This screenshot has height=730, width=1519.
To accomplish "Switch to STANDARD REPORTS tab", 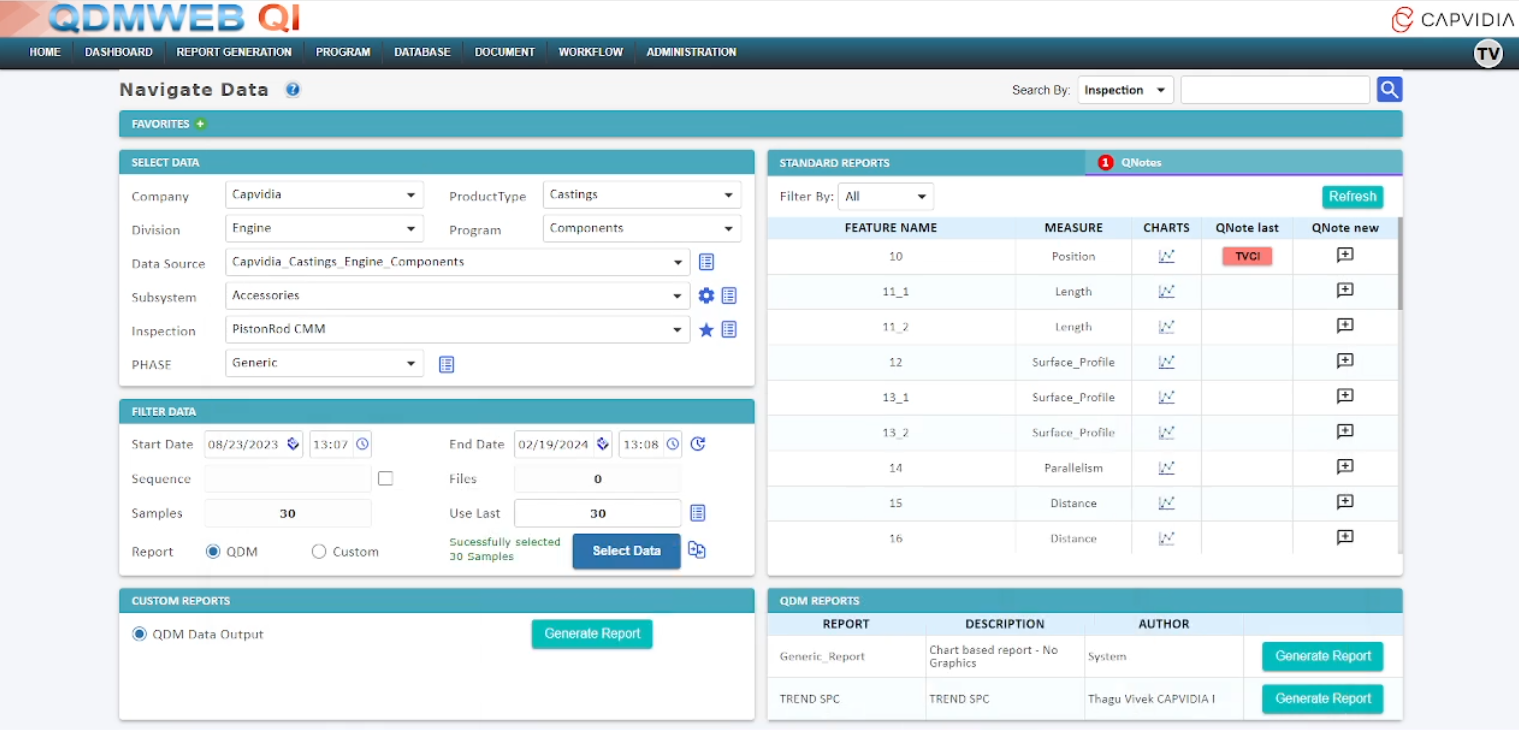I will 926,162.
